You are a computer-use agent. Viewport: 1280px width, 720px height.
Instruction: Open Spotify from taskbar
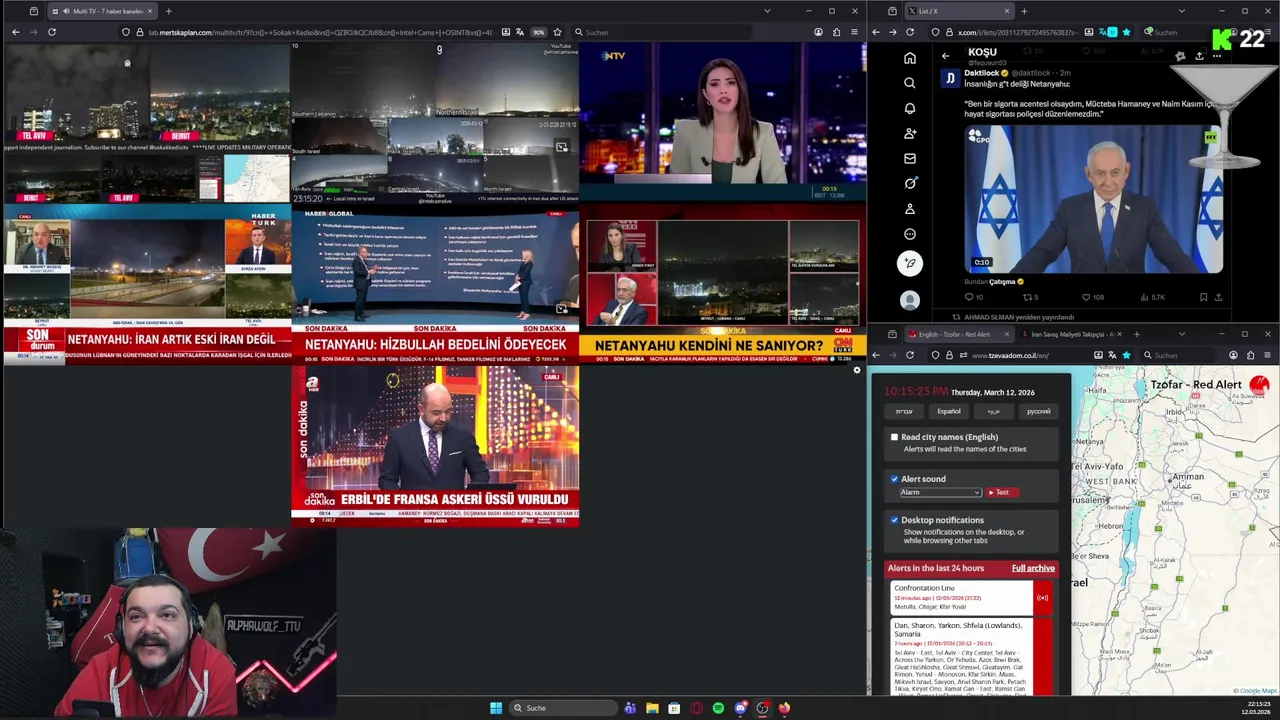click(718, 708)
